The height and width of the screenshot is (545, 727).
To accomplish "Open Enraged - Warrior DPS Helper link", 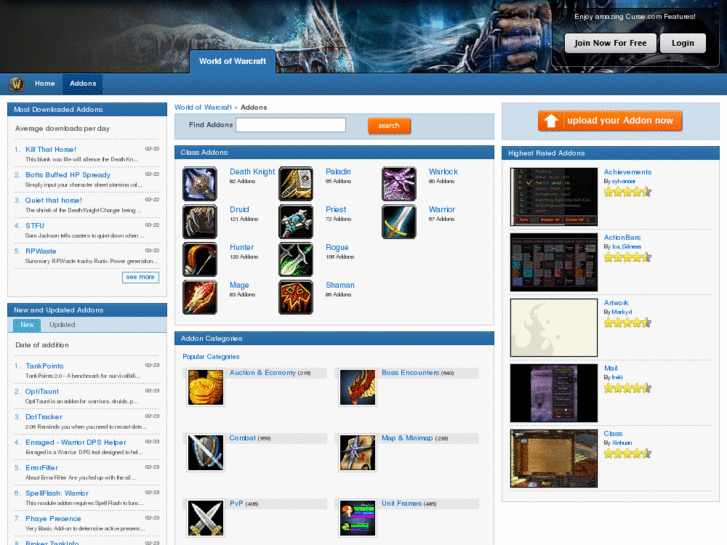I will [x=76, y=442].
